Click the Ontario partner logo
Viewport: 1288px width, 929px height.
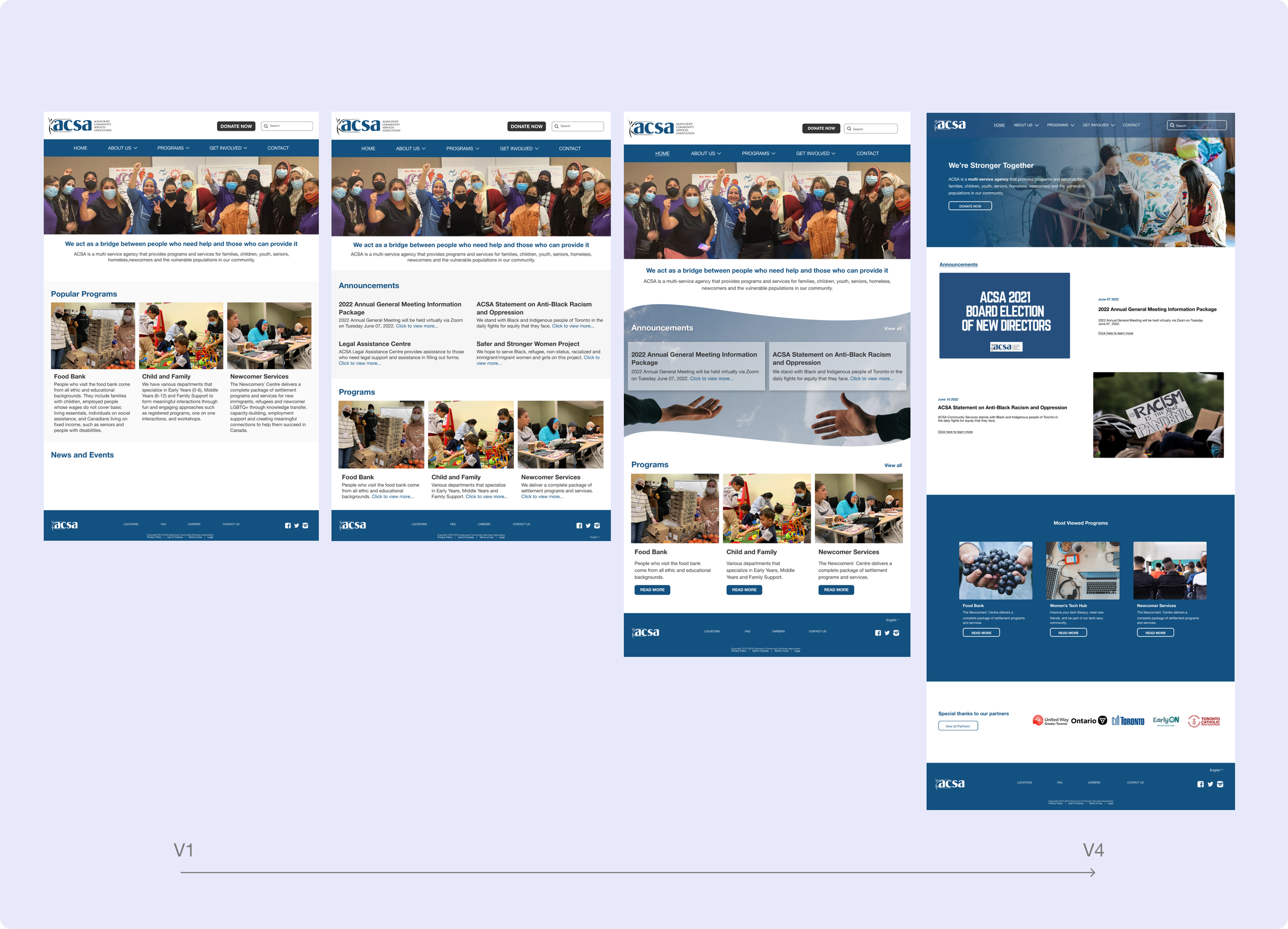pos(1089,721)
